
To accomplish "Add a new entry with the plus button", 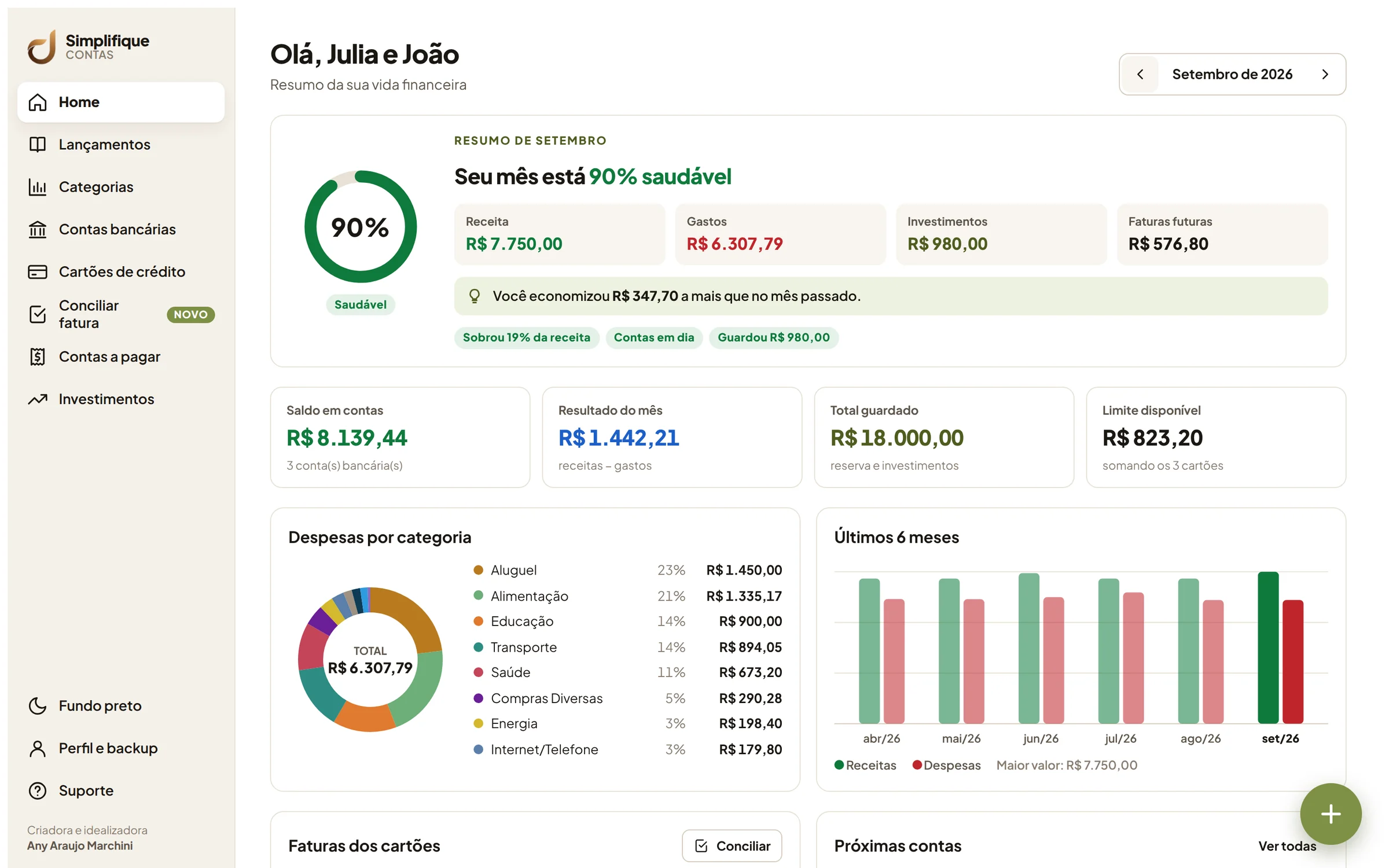I will (x=1331, y=814).
